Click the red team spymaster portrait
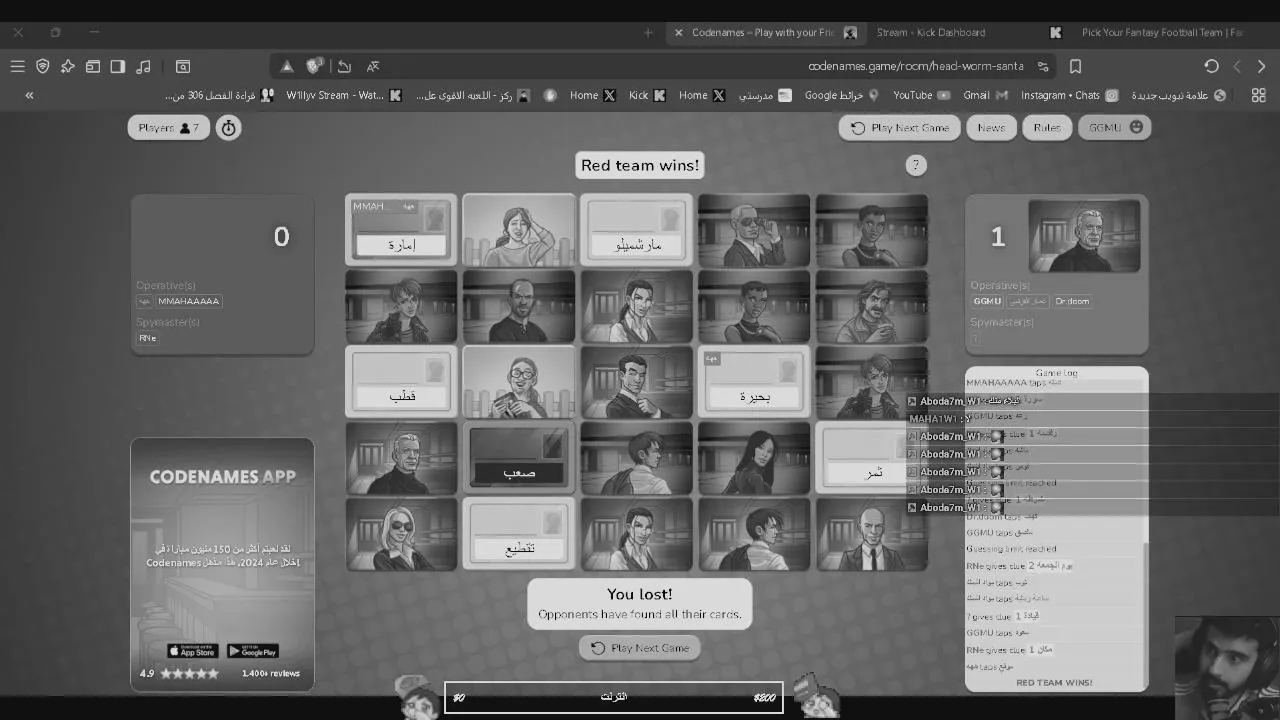The height and width of the screenshot is (720, 1280). [x=1084, y=236]
